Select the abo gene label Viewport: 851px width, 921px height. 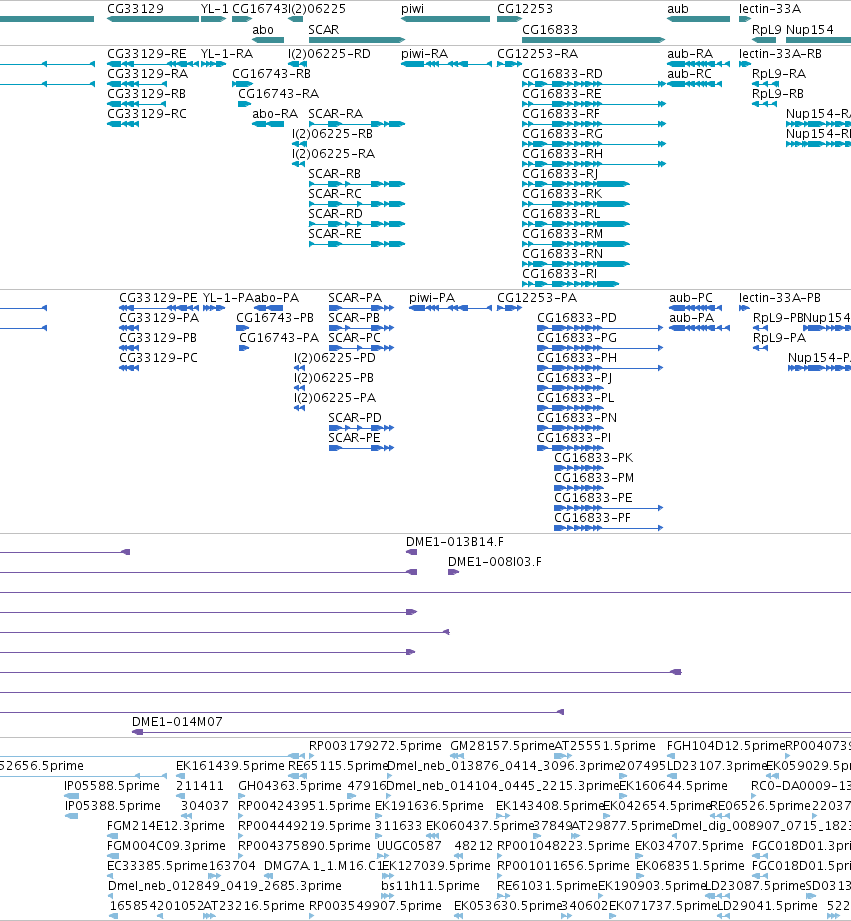(x=263, y=29)
